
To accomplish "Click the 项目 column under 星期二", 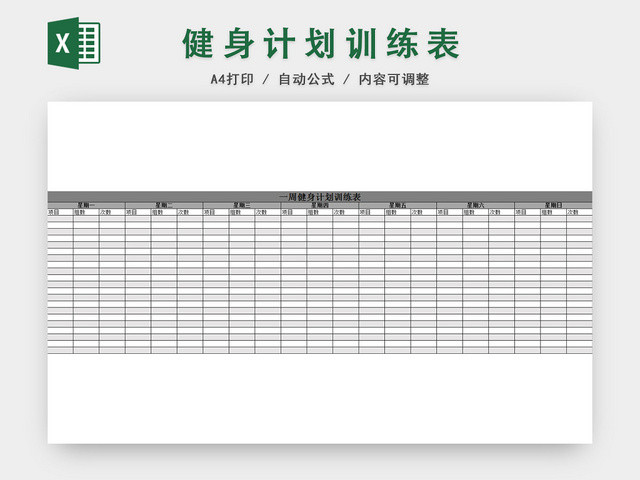I will 138,212.
